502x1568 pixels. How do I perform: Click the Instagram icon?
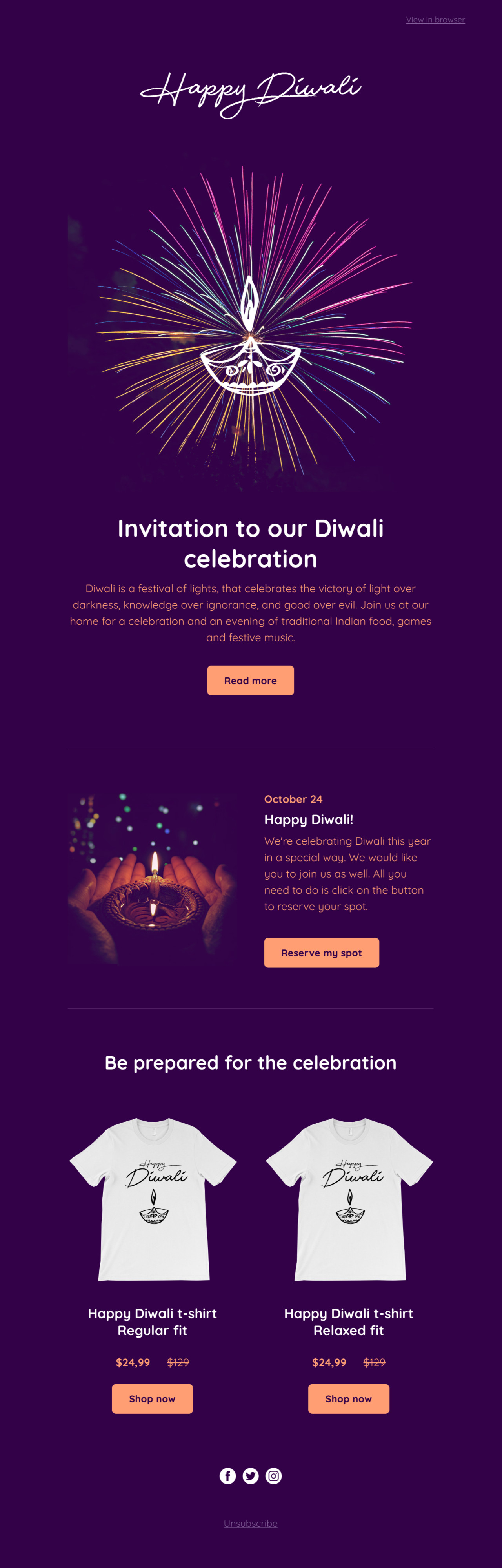coord(274,1475)
